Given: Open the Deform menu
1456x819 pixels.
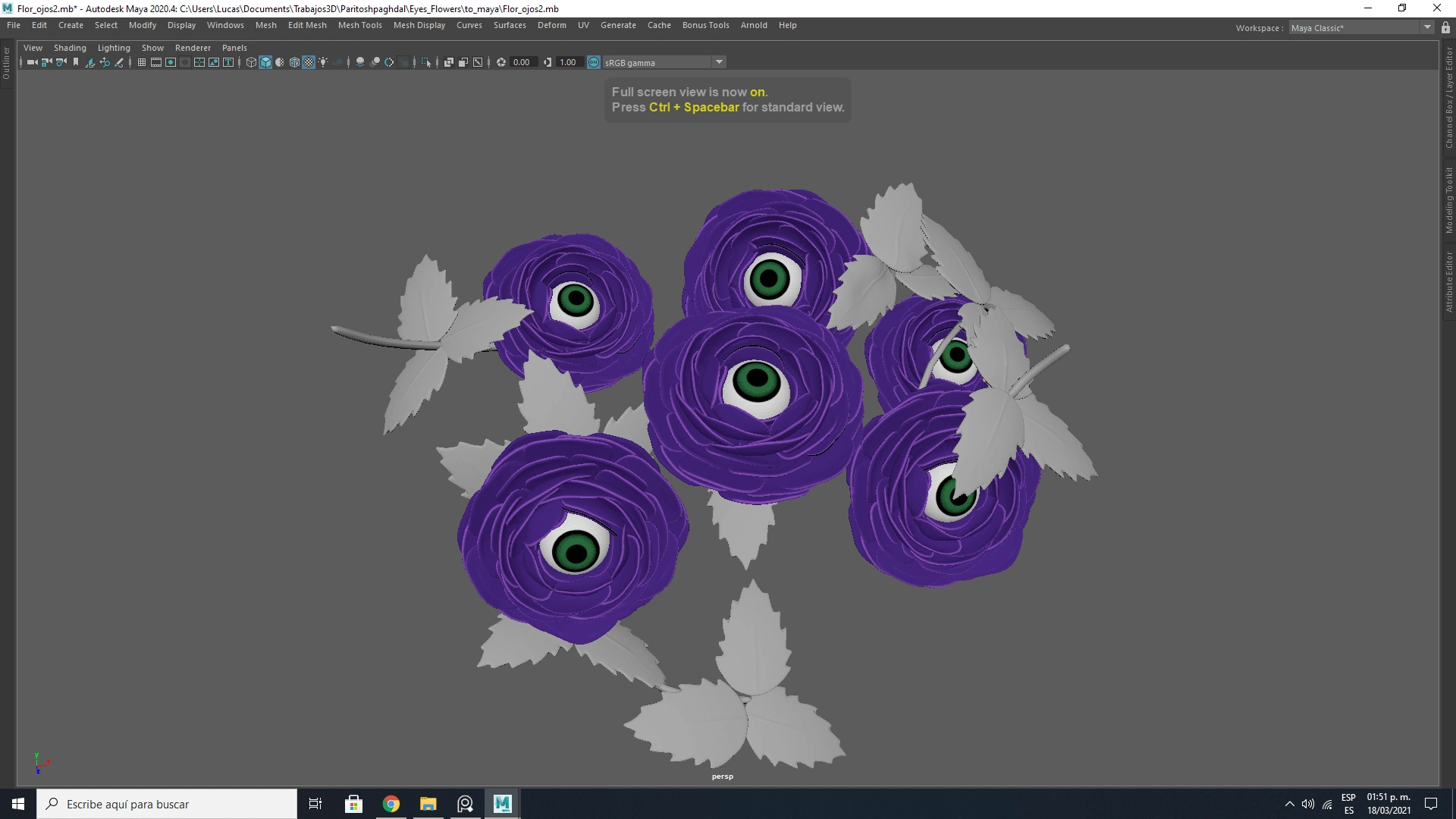Looking at the screenshot, I should pyautogui.click(x=552, y=25).
